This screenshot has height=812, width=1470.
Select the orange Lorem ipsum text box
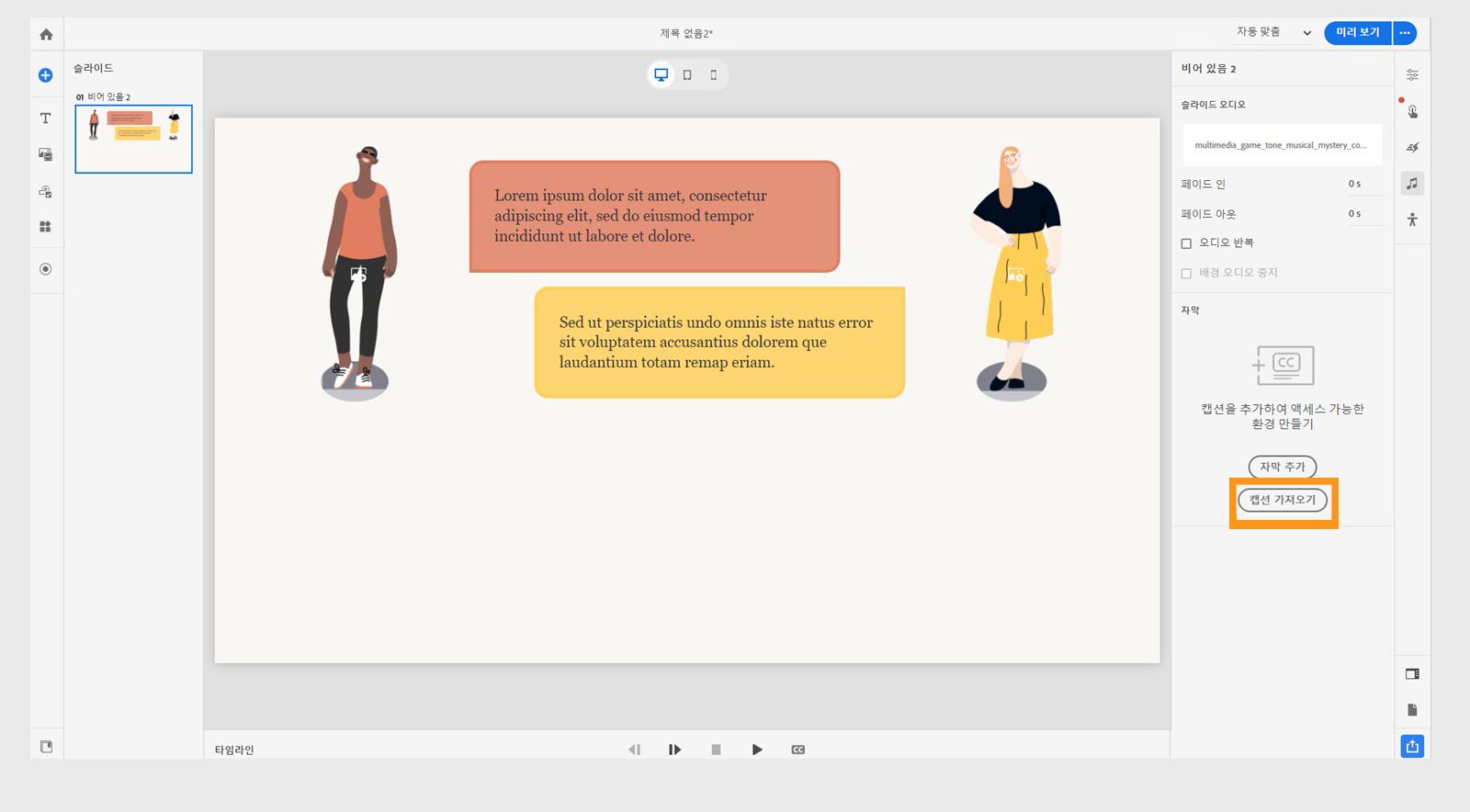point(654,216)
